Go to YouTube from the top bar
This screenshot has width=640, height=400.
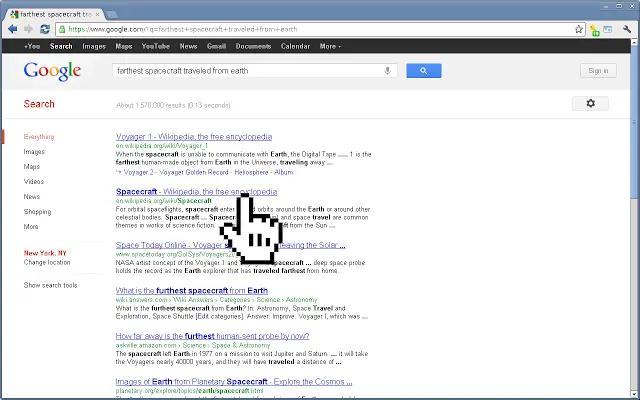pyautogui.click(x=156, y=47)
